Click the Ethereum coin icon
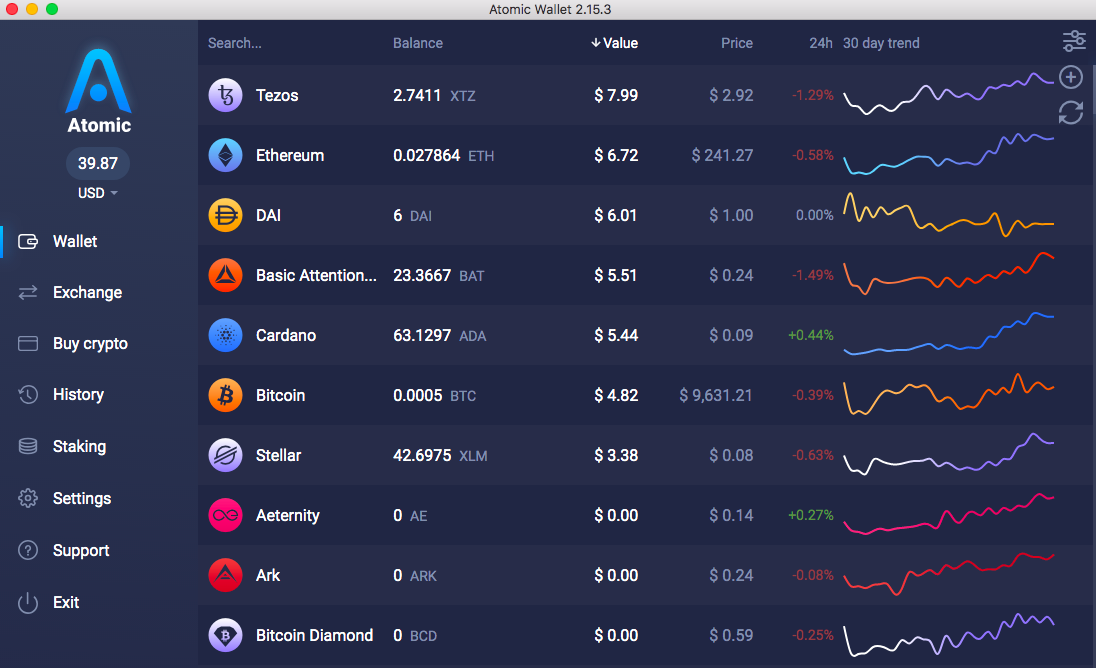 coord(225,155)
